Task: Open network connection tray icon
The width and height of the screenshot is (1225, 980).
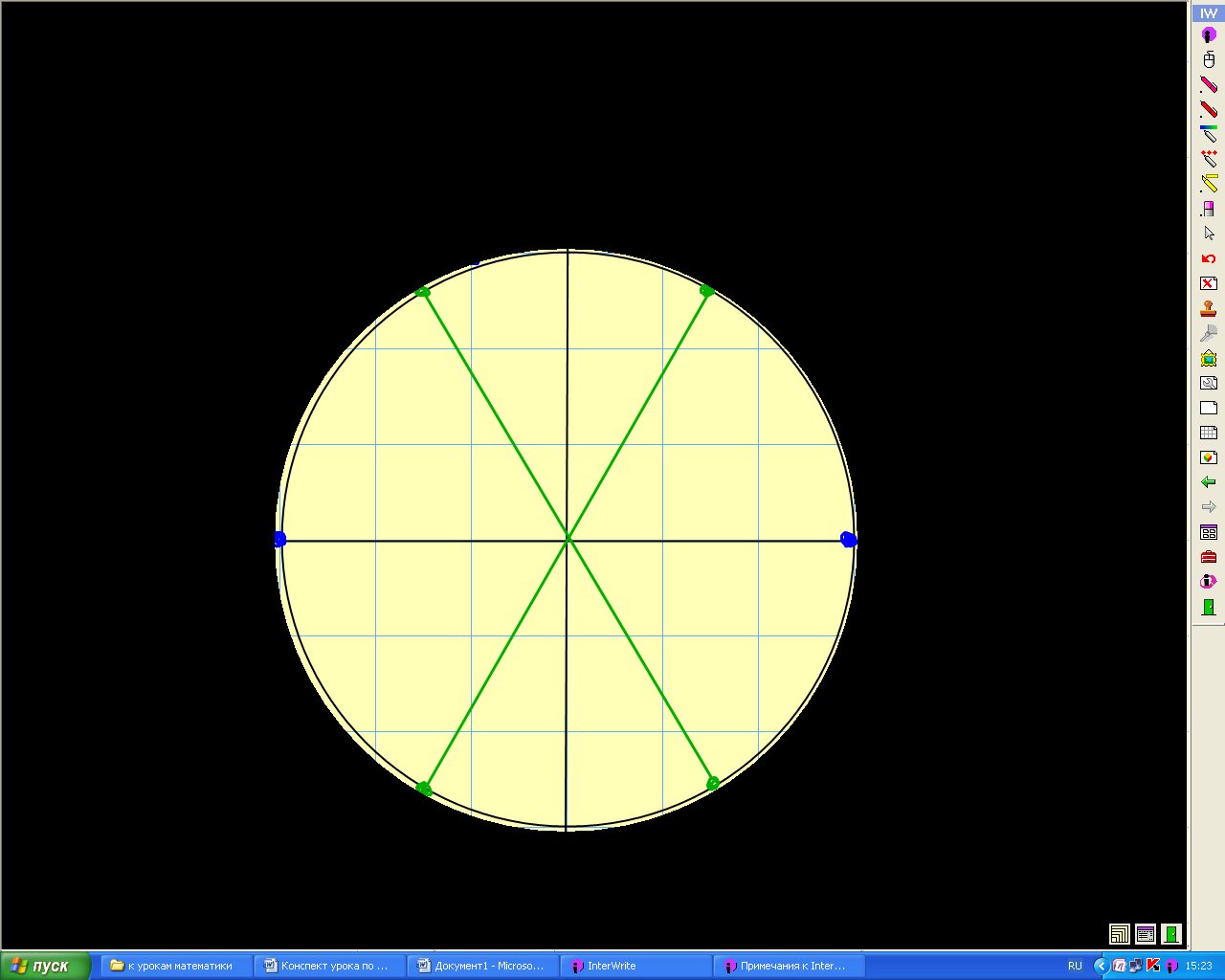Action: (1136, 966)
